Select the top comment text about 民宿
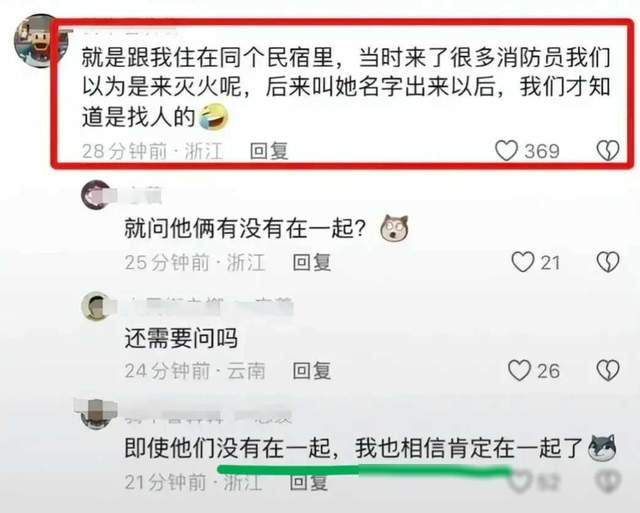 pos(346,87)
